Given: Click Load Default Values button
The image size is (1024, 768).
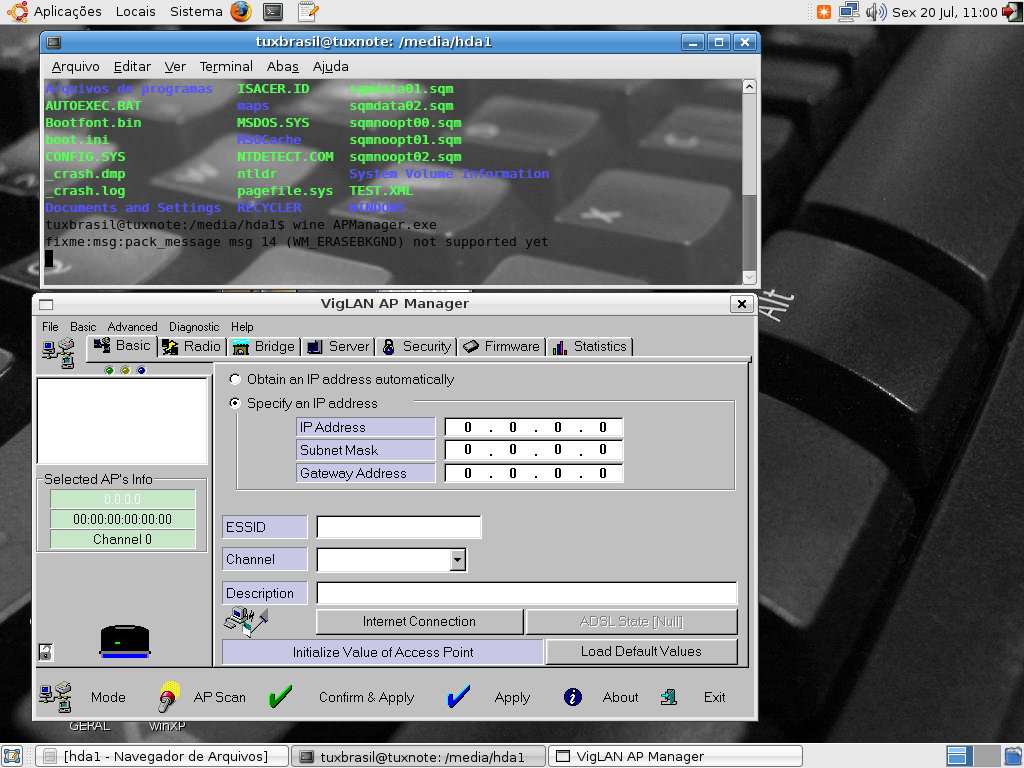Looking at the screenshot, I should pyautogui.click(x=641, y=652).
